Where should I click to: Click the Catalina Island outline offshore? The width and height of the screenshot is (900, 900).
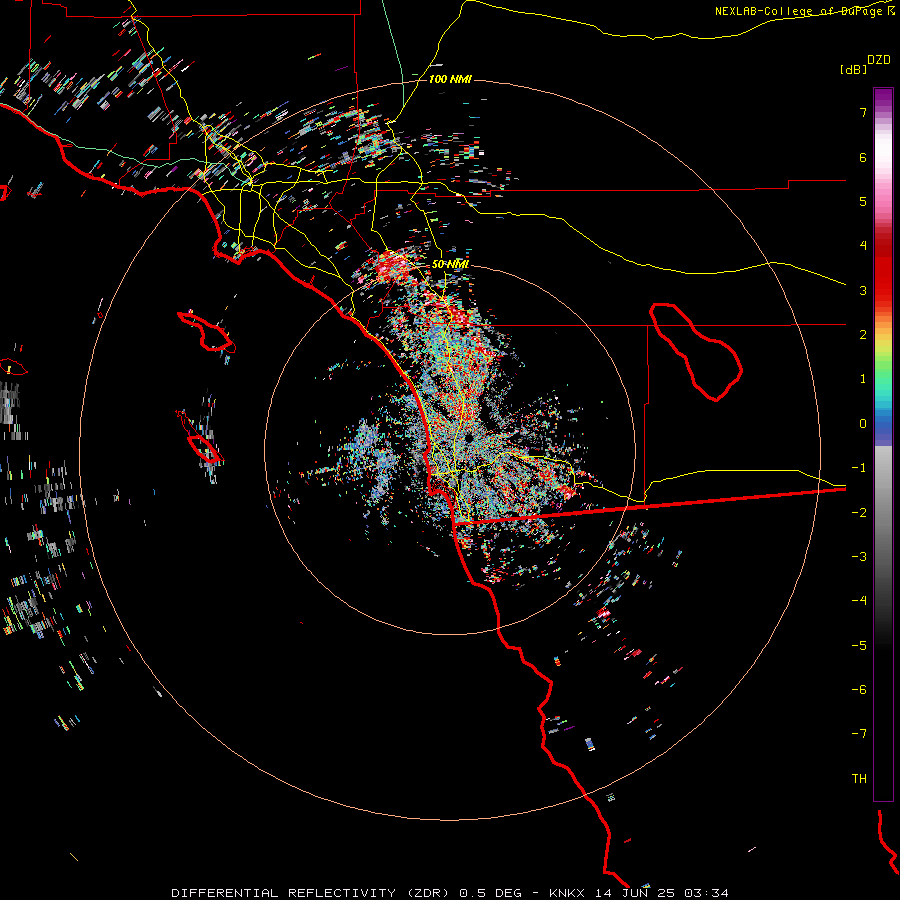point(206,332)
